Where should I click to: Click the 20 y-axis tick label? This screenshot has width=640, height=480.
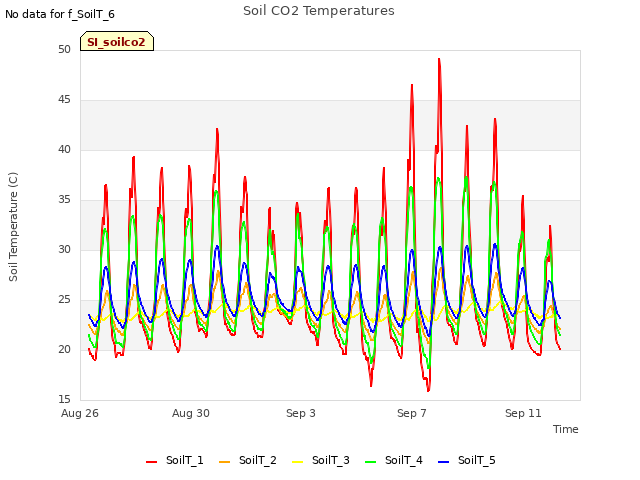point(64,349)
